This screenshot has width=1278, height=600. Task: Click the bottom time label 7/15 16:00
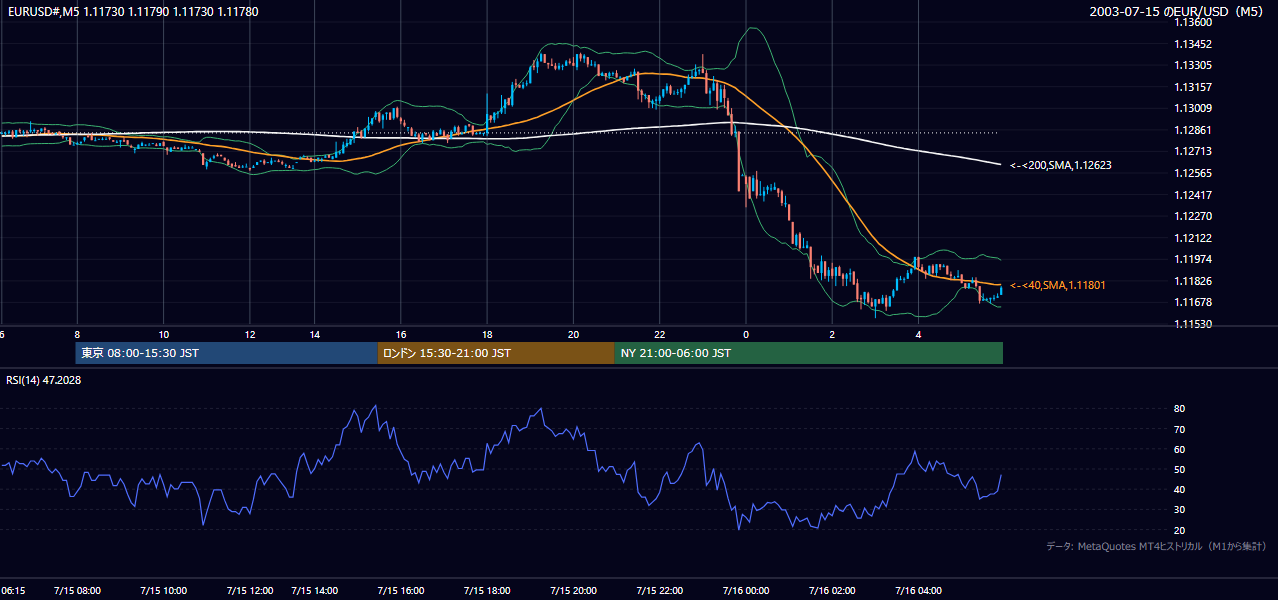tap(400, 591)
